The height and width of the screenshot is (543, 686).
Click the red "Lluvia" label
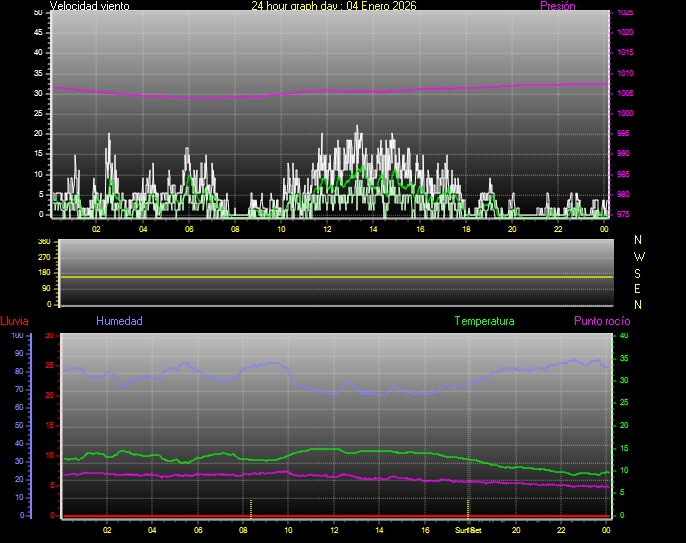click(x=14, y=322)
